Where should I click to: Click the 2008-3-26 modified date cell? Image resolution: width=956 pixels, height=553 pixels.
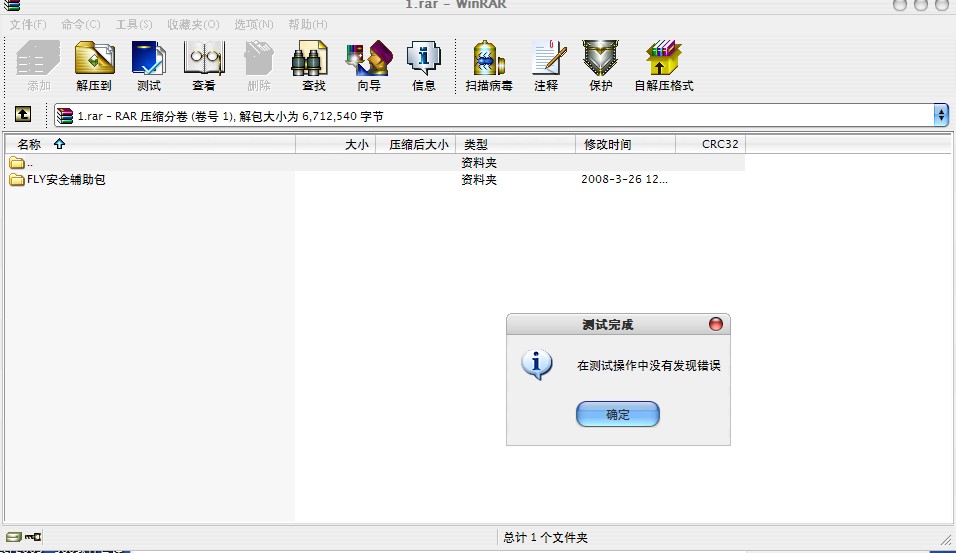click(x=624, y=179)
